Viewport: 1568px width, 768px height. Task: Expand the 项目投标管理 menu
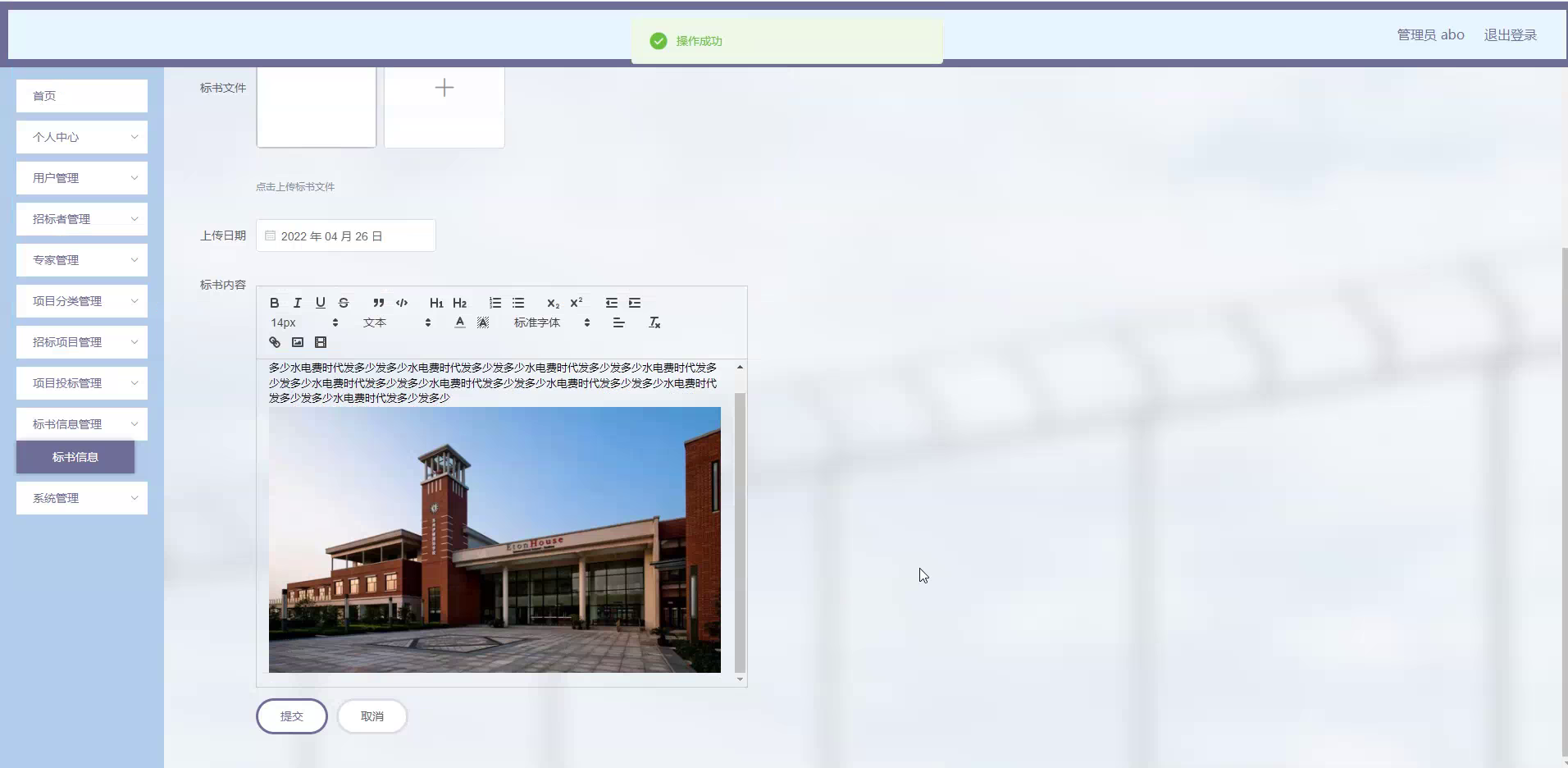(x=82, y=383)
